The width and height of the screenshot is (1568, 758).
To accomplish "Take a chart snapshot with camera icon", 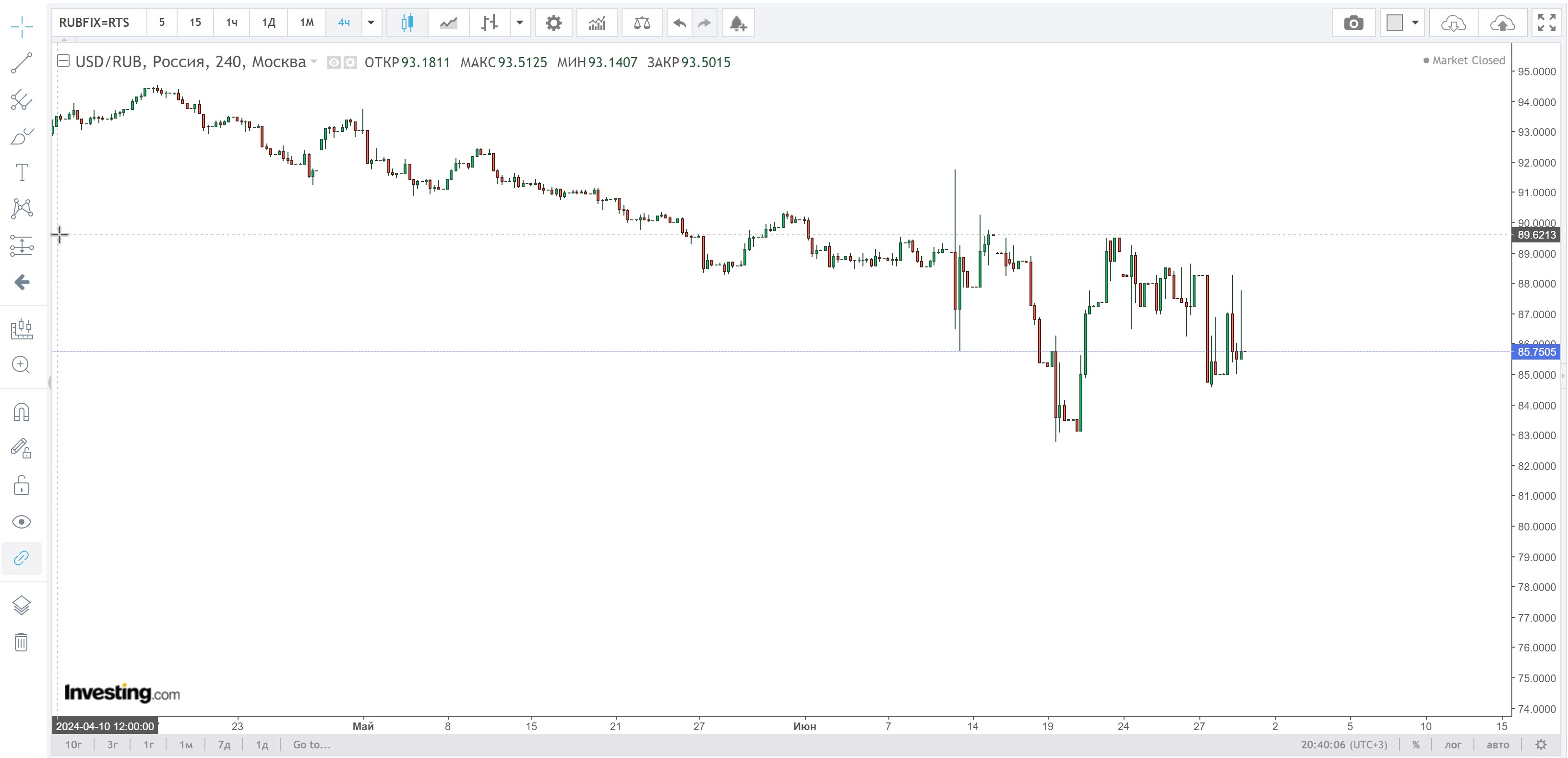I will click(x=1353, y=23).
